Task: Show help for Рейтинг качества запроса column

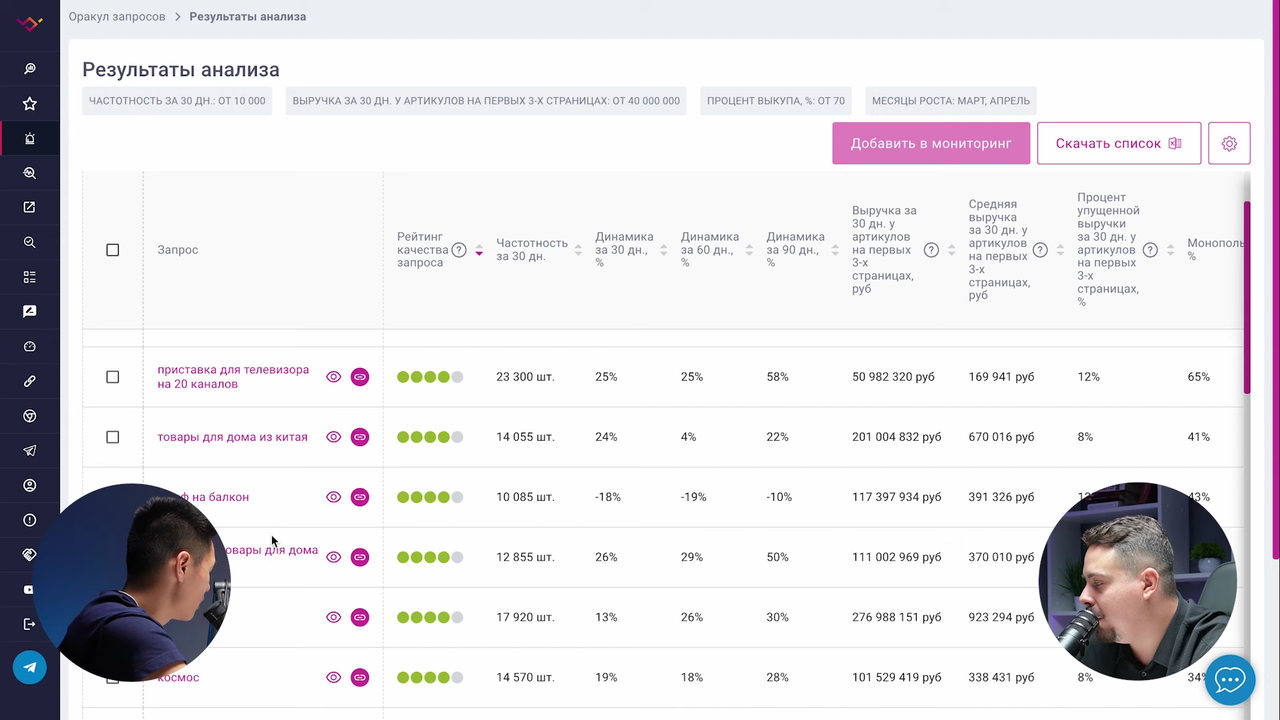Action: pos(459,250)
